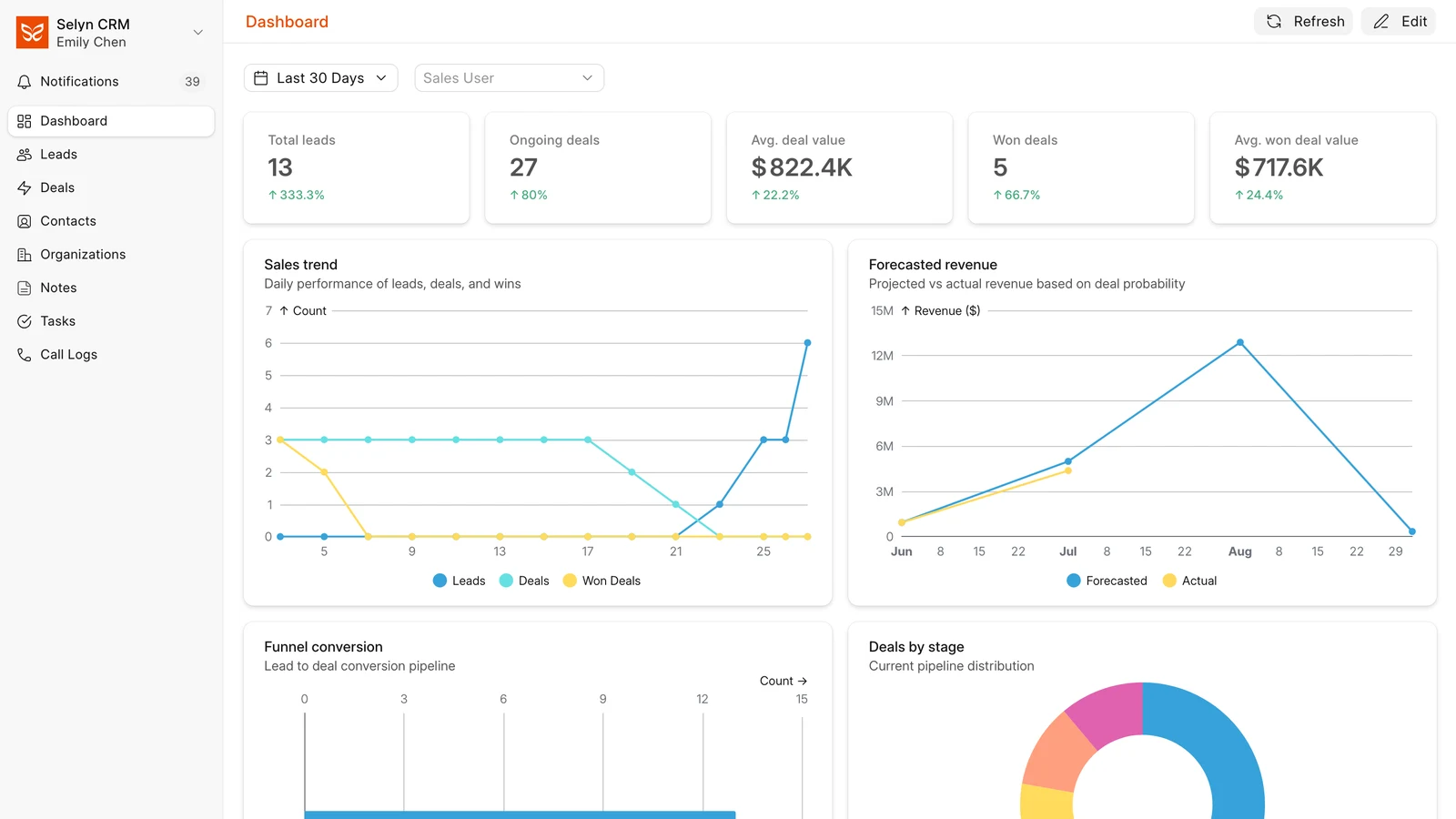Viewport: 1456px width, 819px height.
Task: Go to the Leads page
Action: [x=111, y=155]
